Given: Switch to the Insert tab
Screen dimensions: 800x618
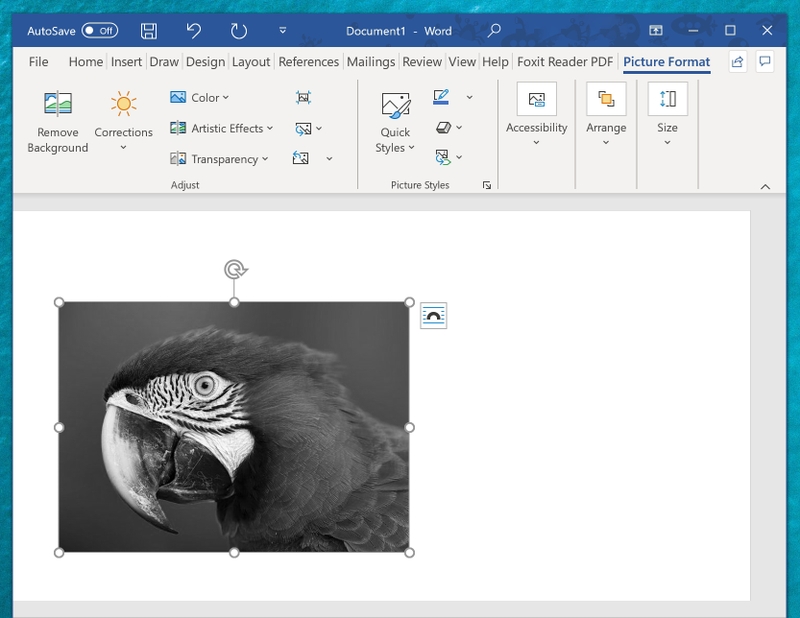Looking at the screenshot, I should click(x=126, y=62).
